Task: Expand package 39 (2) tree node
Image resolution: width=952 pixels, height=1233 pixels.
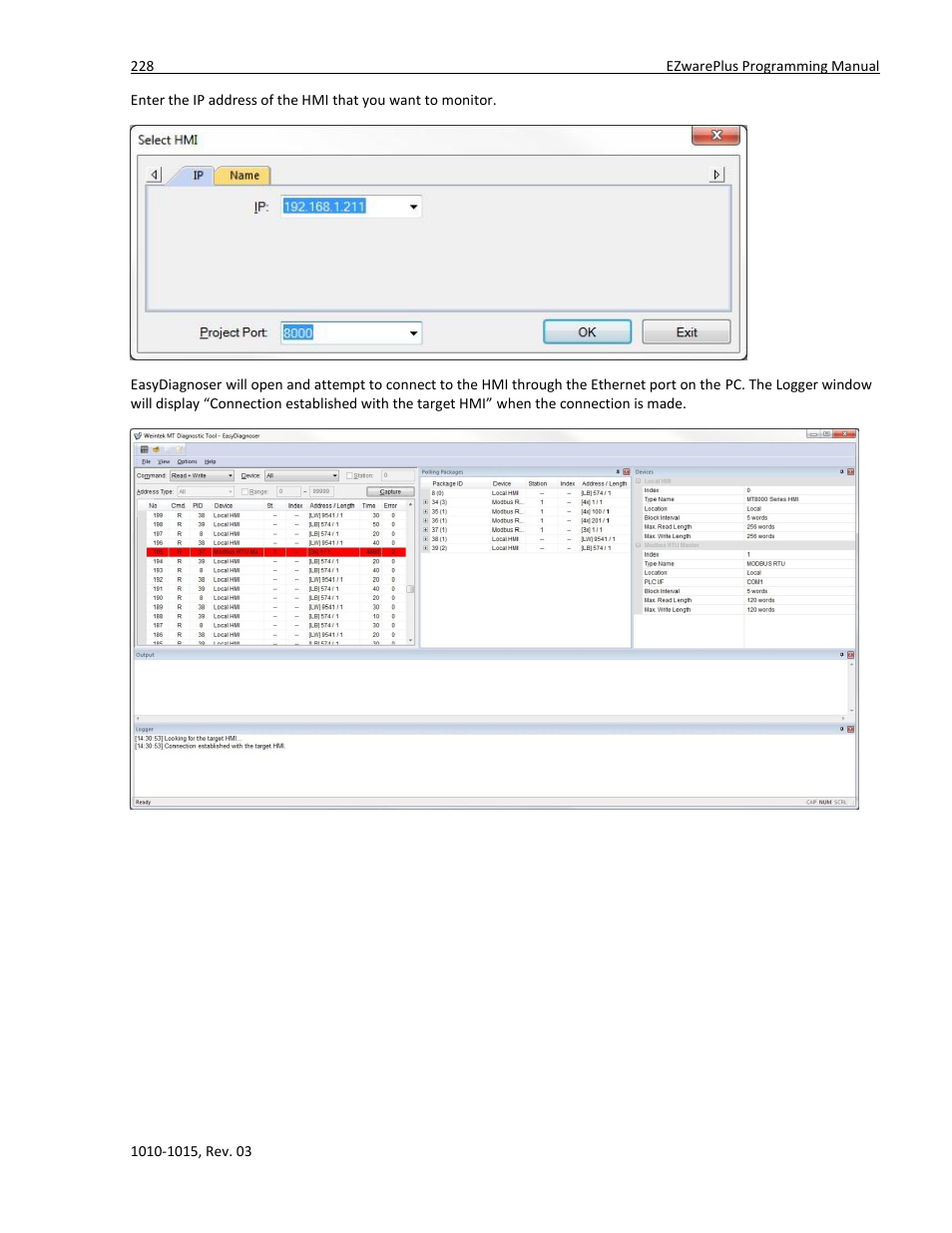Action: (x=426, y=548)
